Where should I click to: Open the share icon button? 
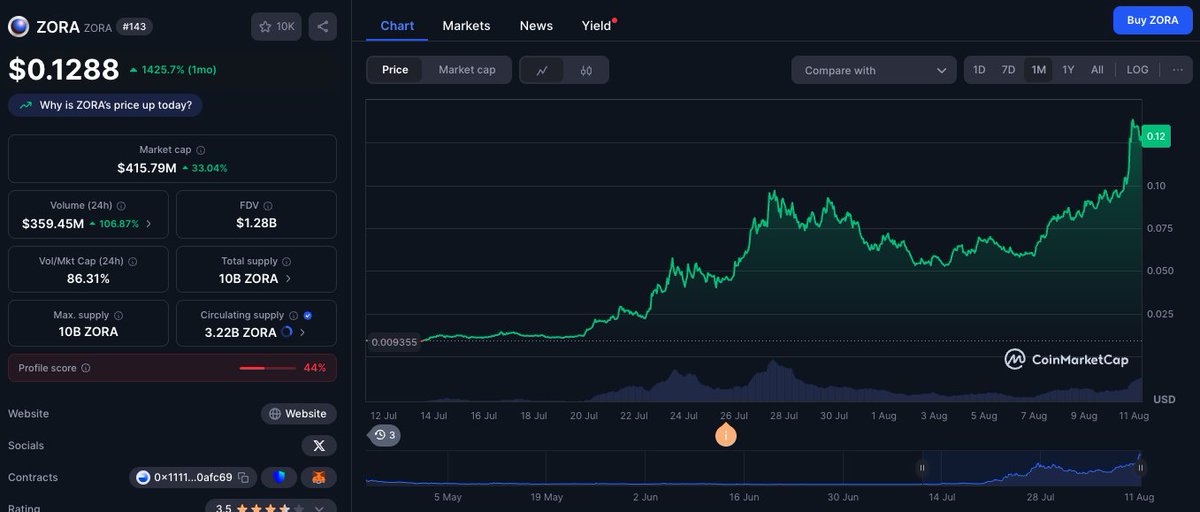click(x=322, y=27)
